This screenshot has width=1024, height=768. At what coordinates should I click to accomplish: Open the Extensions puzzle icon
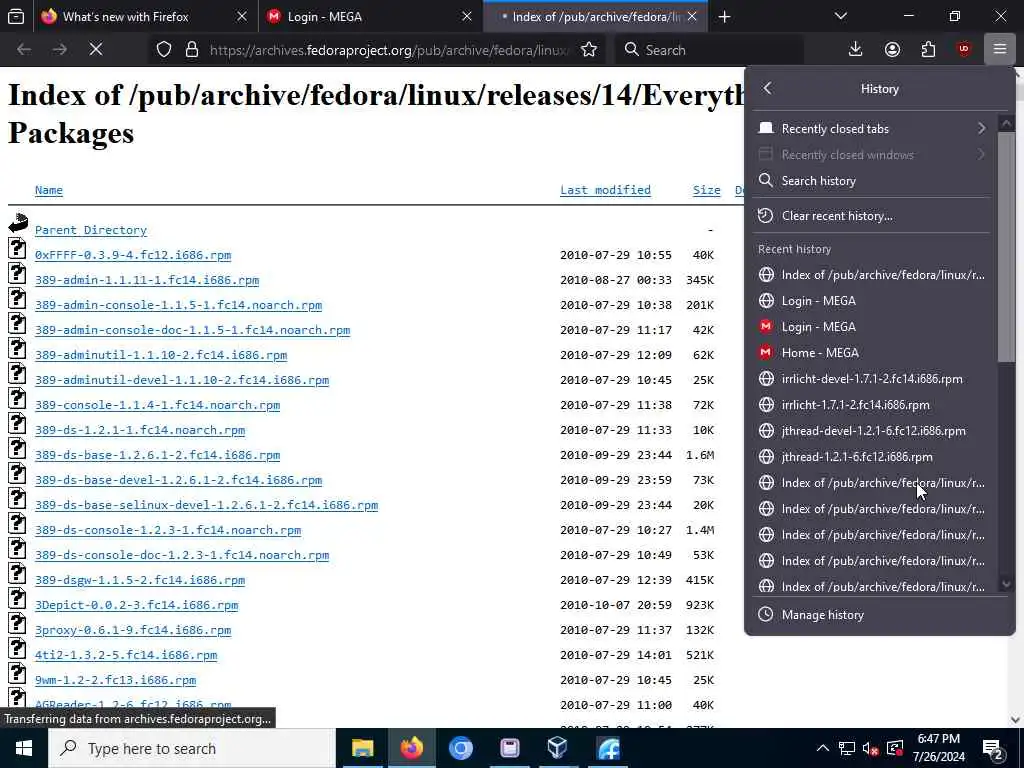point(928,50)
